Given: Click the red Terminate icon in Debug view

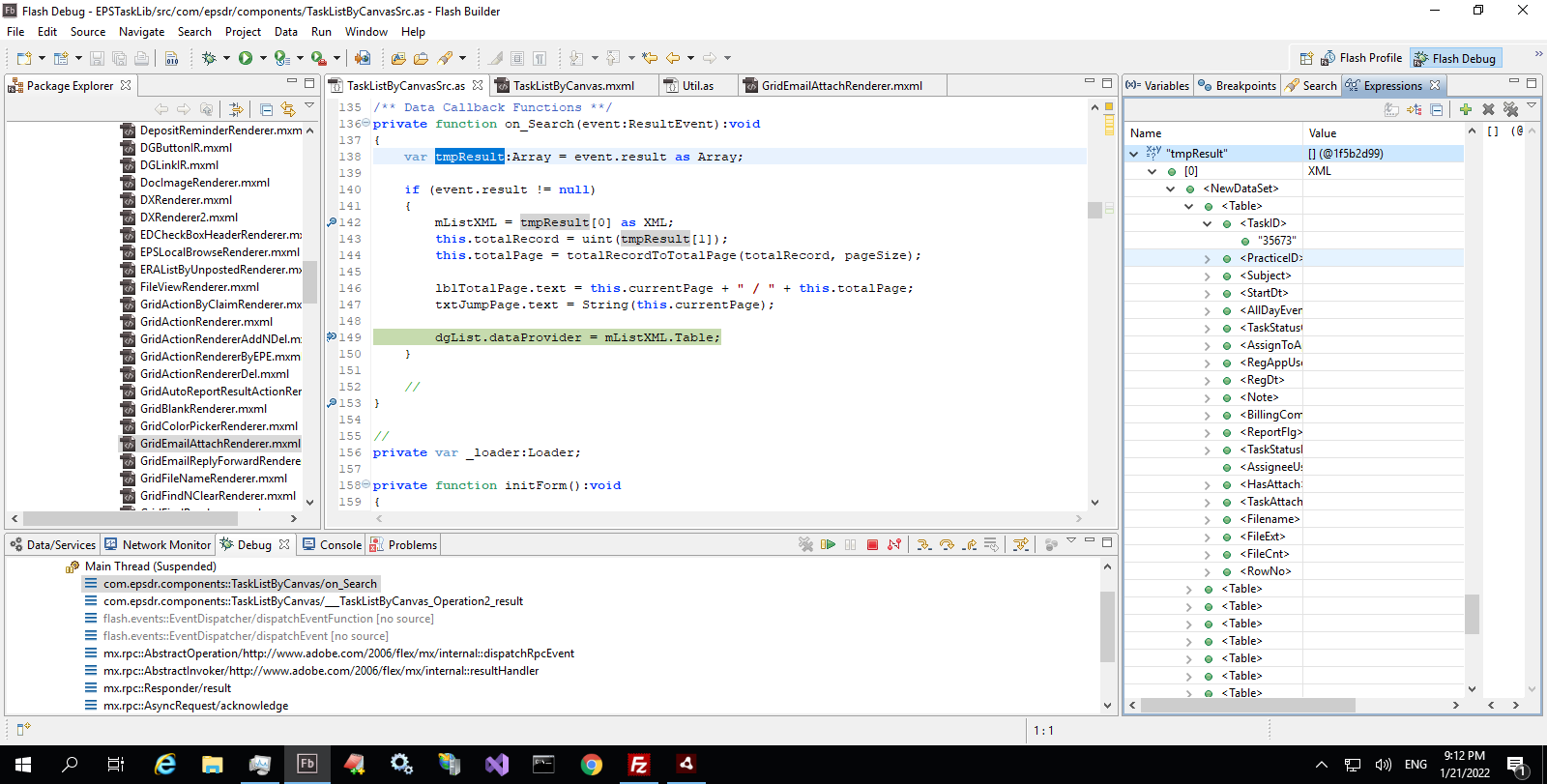Looking at the screenshot, I should (x=872, y=545).
